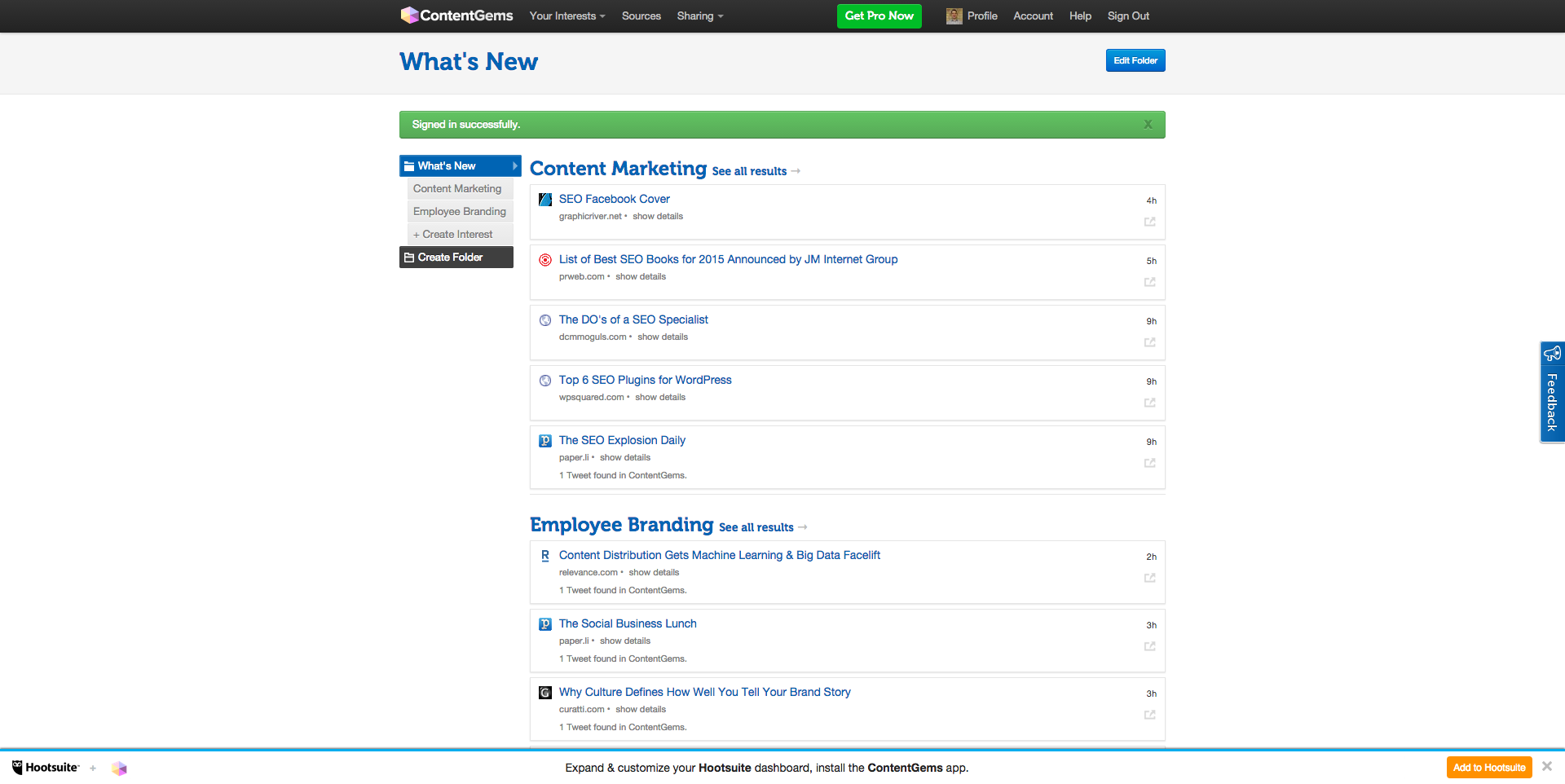
Task: Click the relevance.com R favicon
Action: [x=545, y=556]
